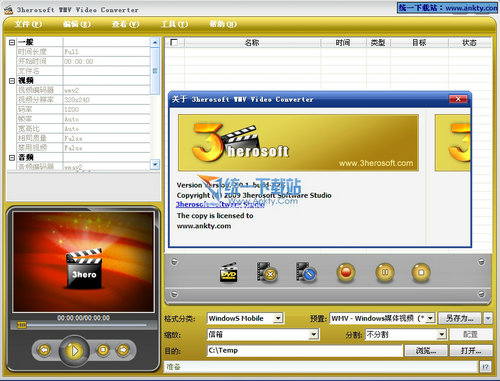Click the 宽高比 value Auto
Screen dimensions: 500x381
[106, 129]
